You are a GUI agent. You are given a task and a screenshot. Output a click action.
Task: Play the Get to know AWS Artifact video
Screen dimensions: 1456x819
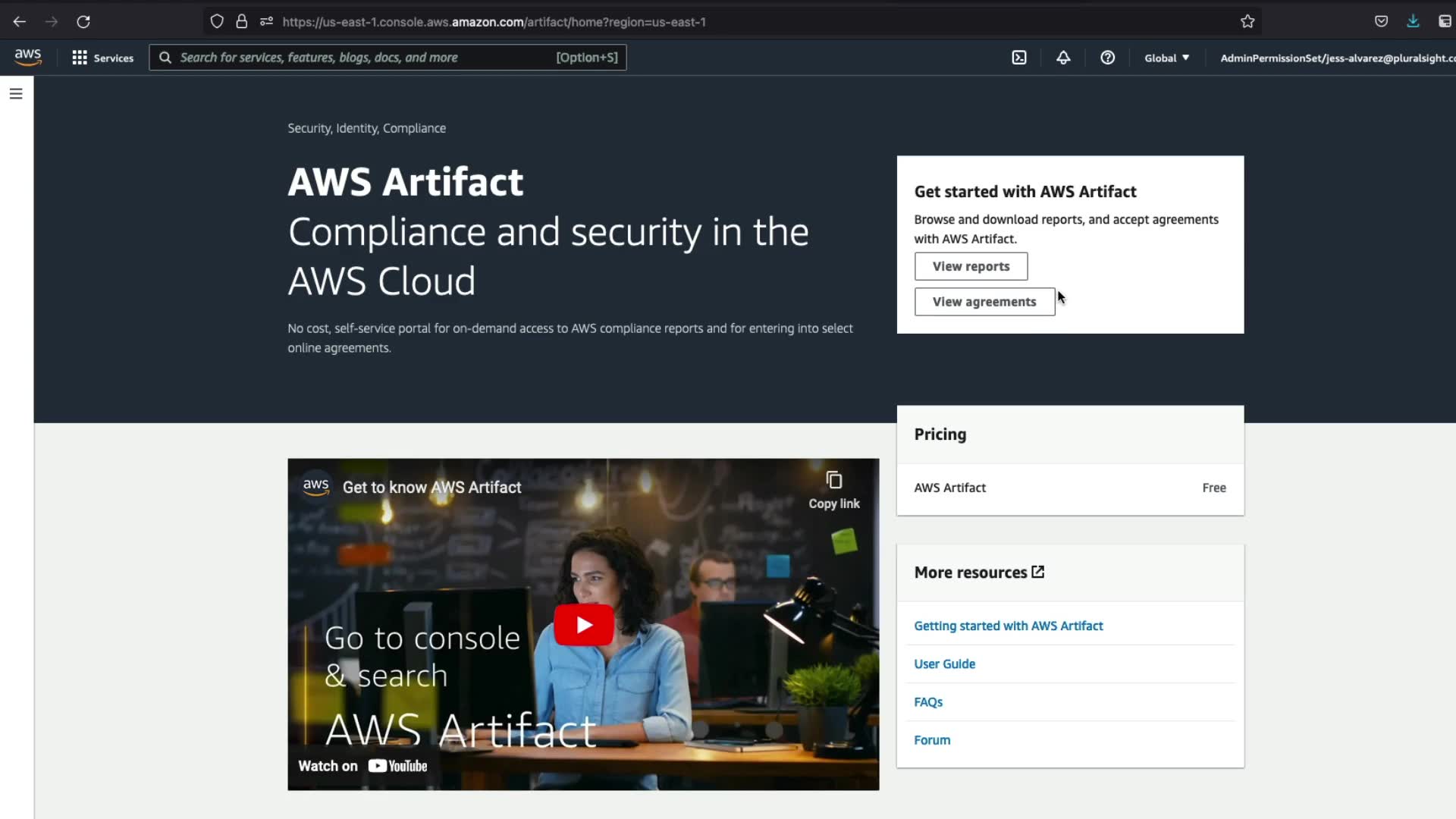coord(583,624)
